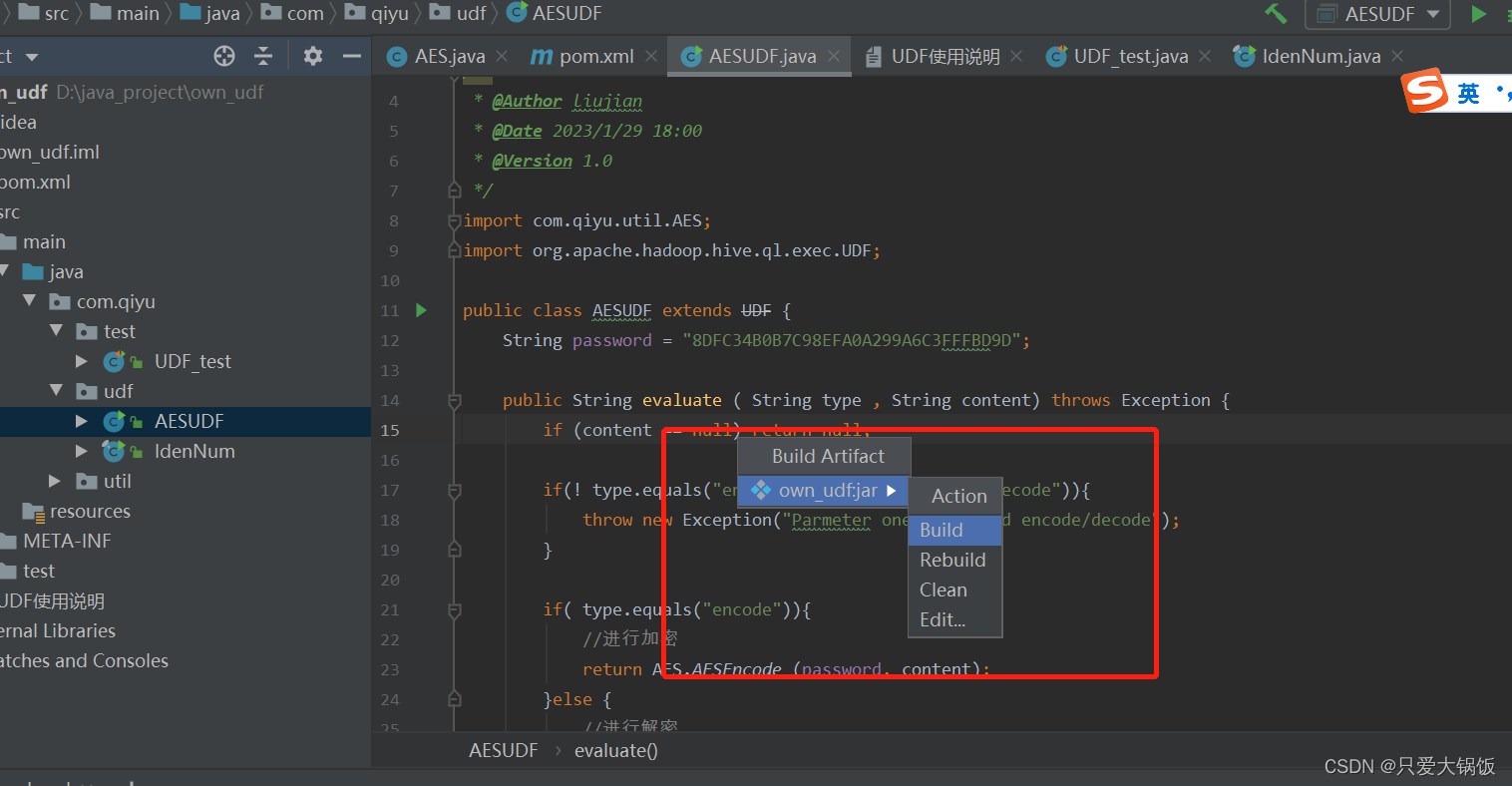Screen dimensions: 1512x786
Task: Select the META-INF folder
Action: [67, 541]
